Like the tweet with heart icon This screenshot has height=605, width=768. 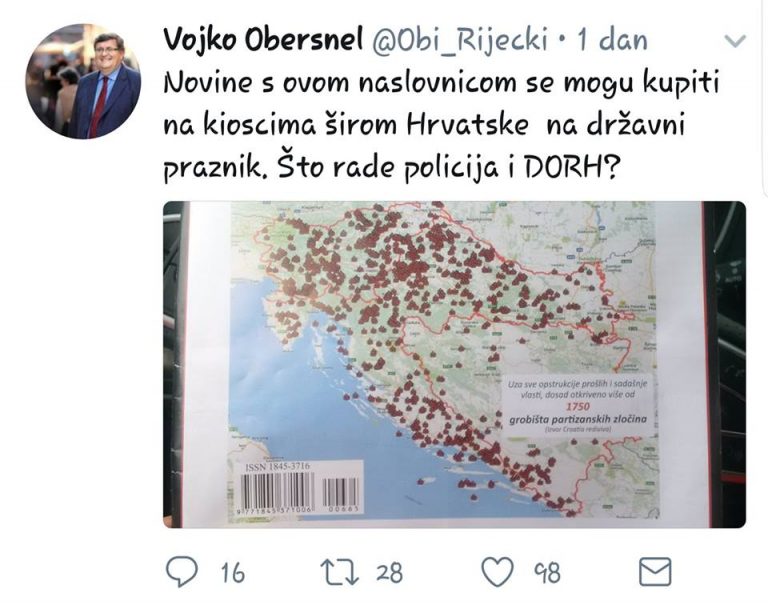(497, 572)
